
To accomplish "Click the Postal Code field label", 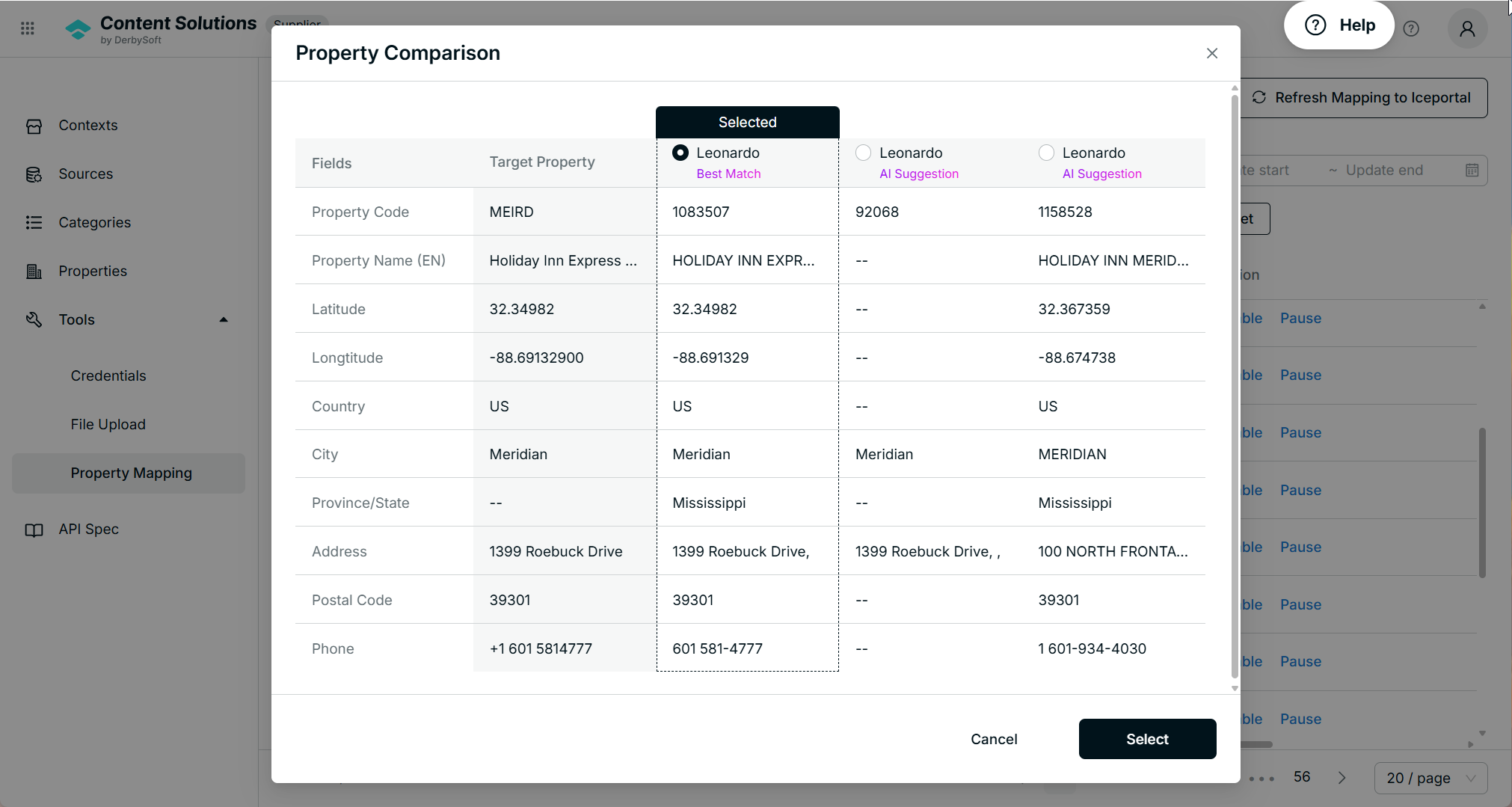I will [x=351, y=601].
